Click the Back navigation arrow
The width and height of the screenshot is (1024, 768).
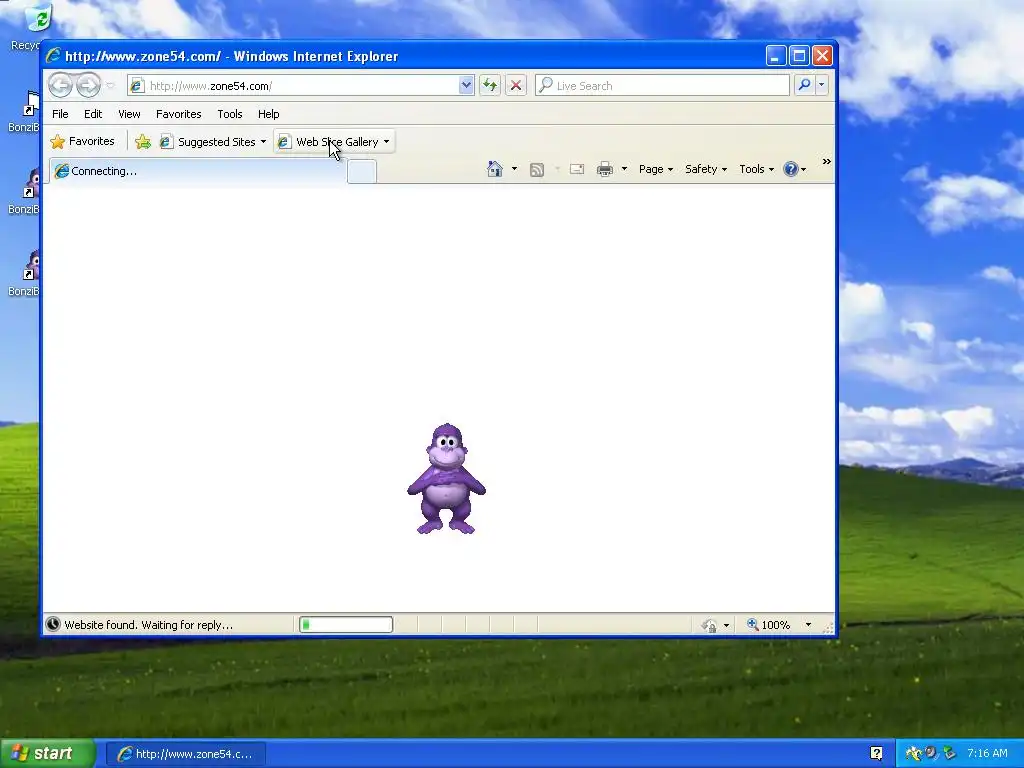pos(60,85)
